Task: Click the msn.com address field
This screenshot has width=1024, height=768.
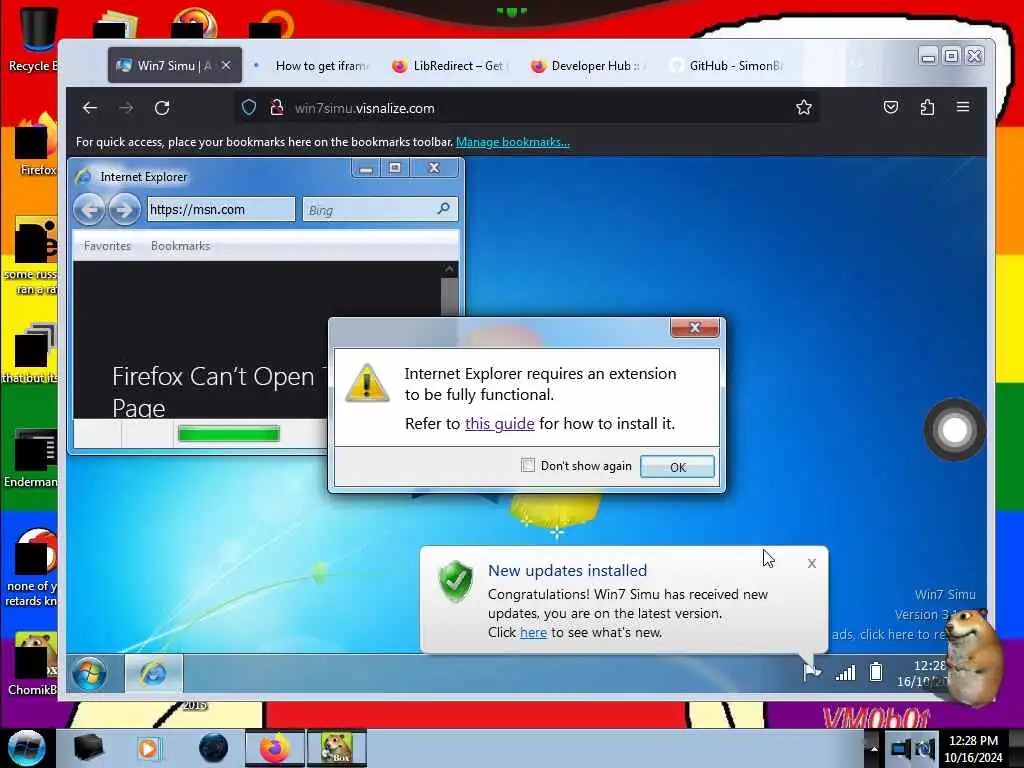Action: 221,209
